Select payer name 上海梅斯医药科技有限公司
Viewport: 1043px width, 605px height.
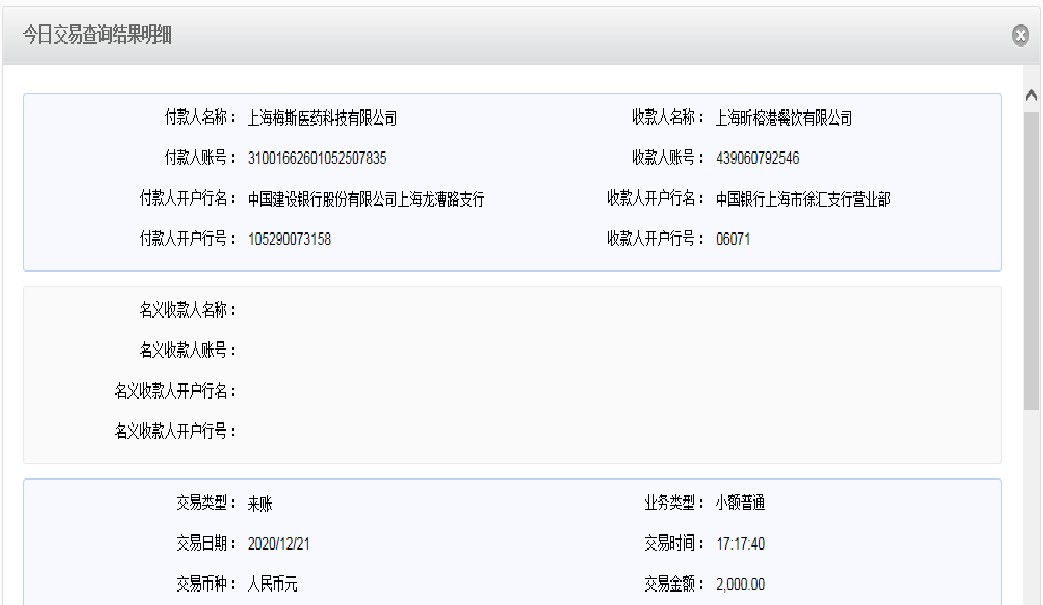click(322, 119)
